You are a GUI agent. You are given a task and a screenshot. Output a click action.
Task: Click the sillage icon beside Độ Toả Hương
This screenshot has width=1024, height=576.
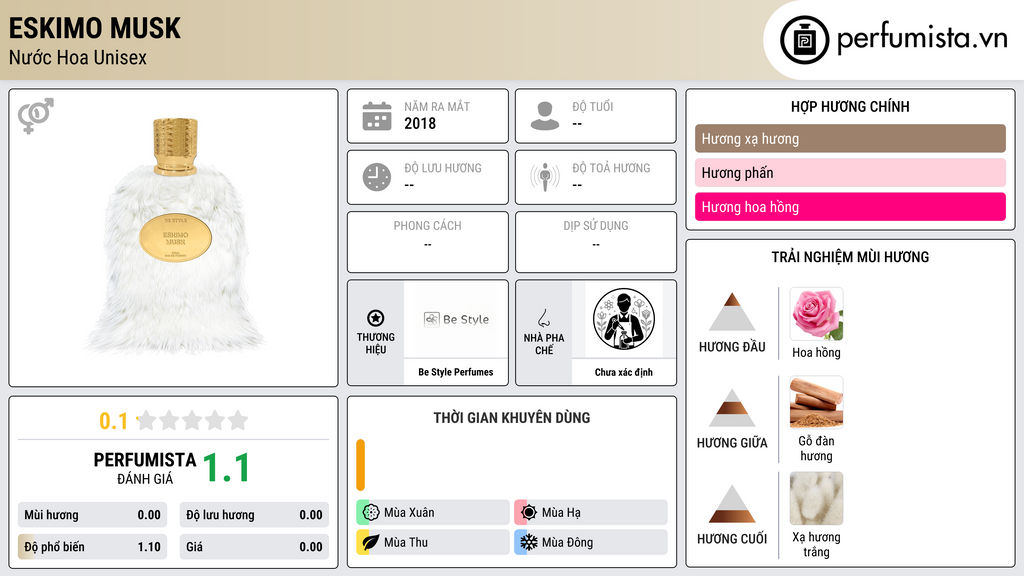click(x=545, y=177)
